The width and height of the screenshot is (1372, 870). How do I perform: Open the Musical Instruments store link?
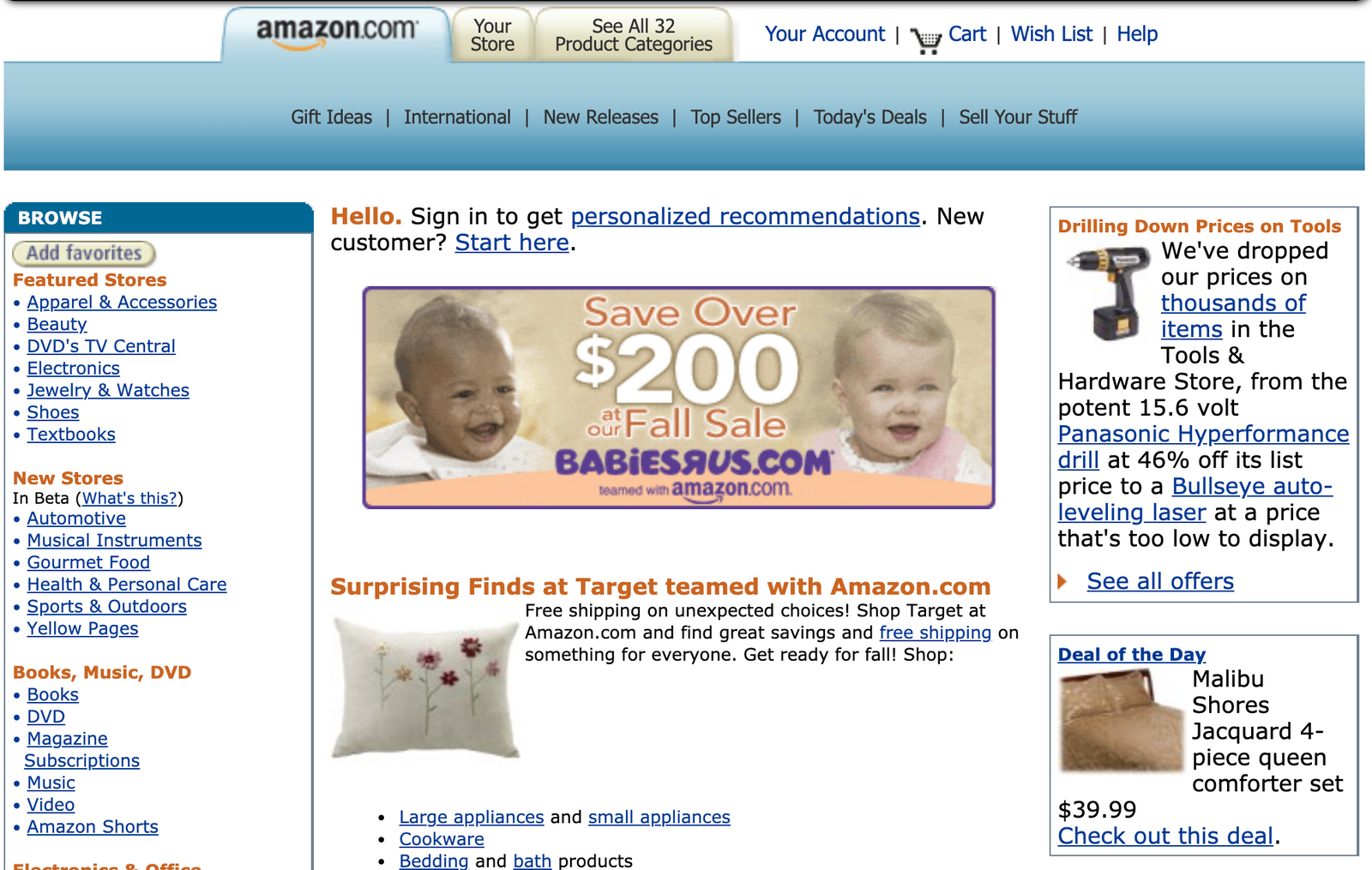[x=114, y=541]
